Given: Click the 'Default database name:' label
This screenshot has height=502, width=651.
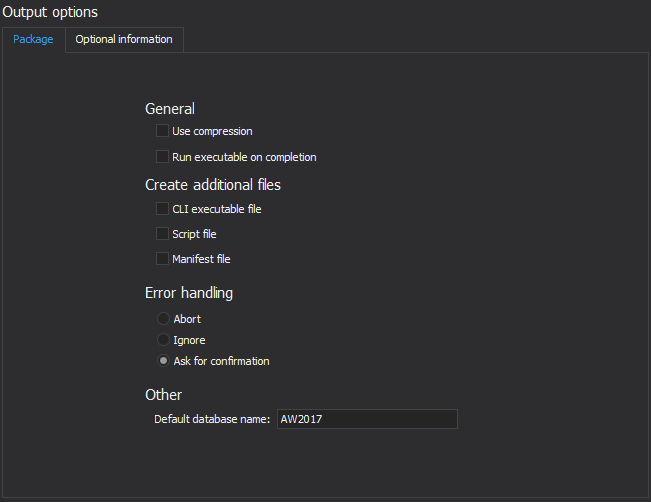Looking at the screenshot, I should [212, 419].
